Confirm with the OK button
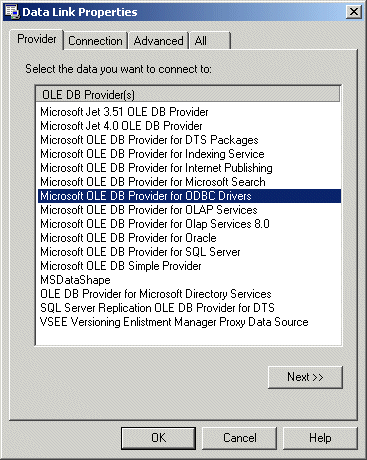Viewport: 367px width, 460px height. 158,438
